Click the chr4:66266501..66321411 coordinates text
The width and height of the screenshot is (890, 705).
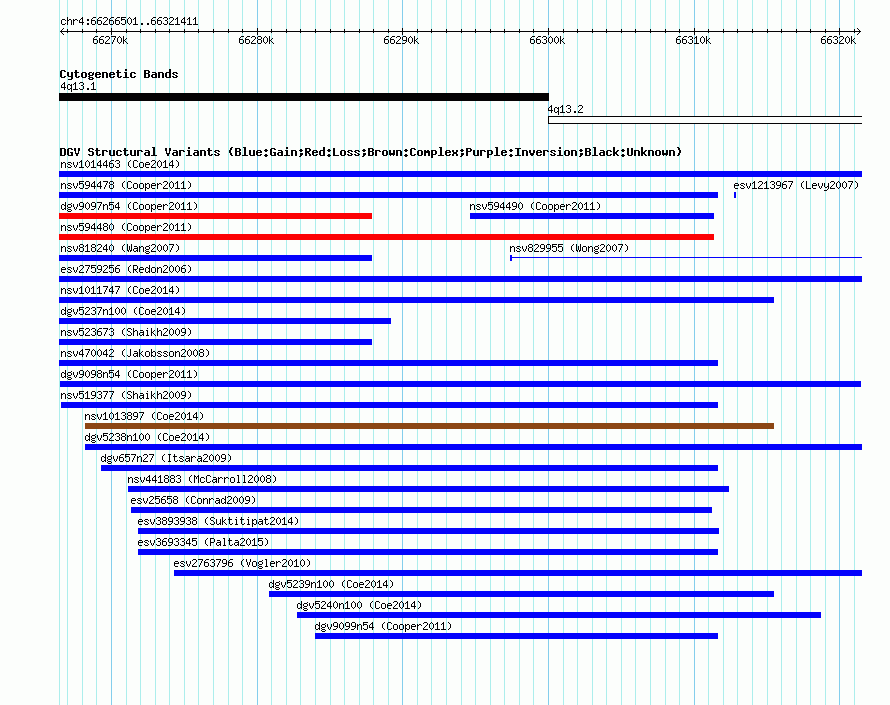129,22
